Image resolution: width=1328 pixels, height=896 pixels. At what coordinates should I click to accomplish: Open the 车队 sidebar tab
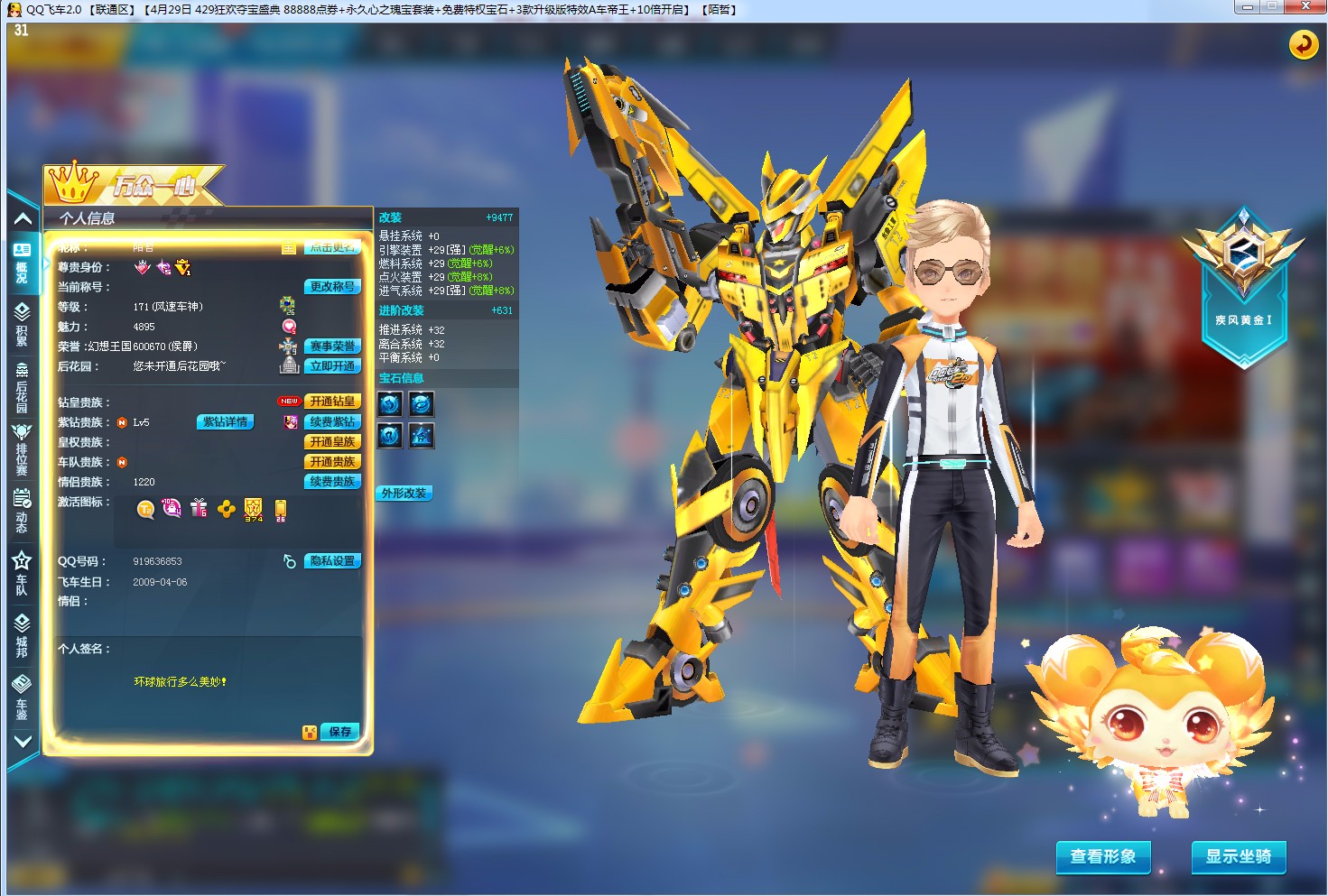[22, 573]
